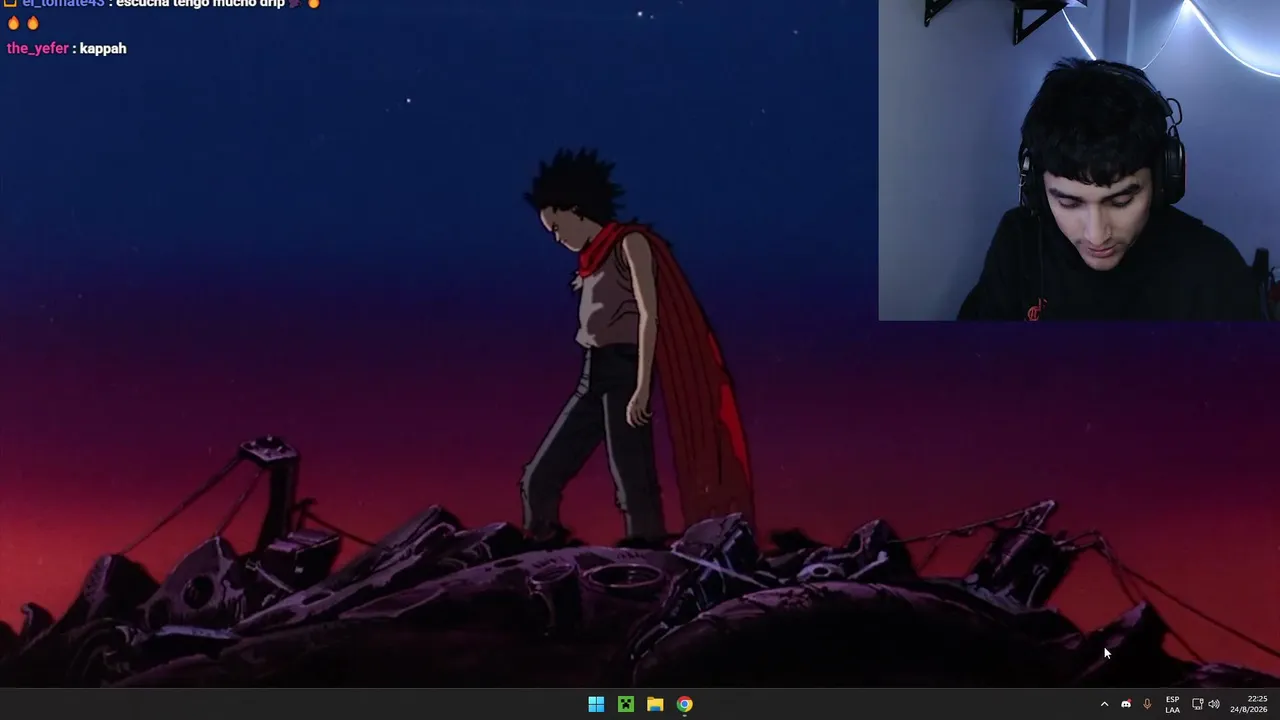Open File Explorer from the taskbar

click(x=655, y=704)
